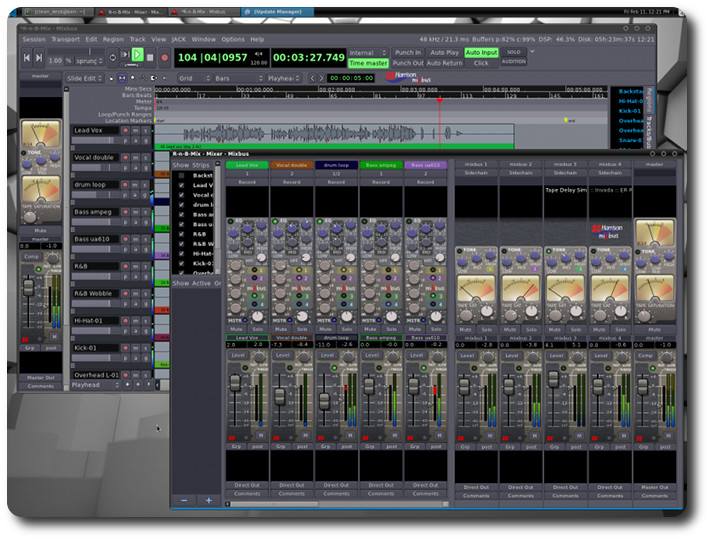Open route group 'g' button on Bass ampeg track
The width and height of the screenshot is (710, 540).
(146, 222)
